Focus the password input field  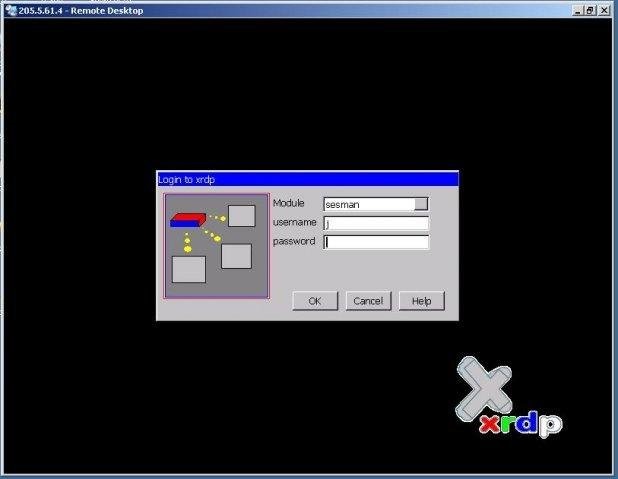[x=376, y=242]
